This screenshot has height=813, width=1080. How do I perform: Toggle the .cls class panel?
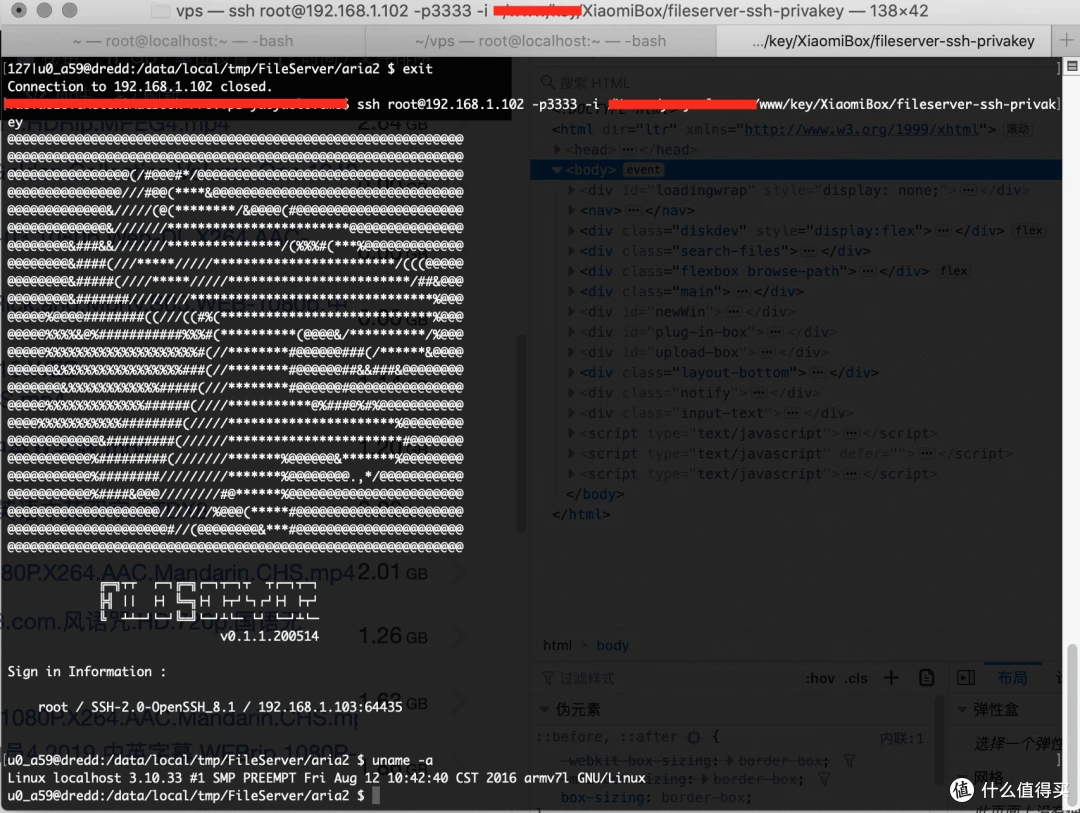[856, 679]
